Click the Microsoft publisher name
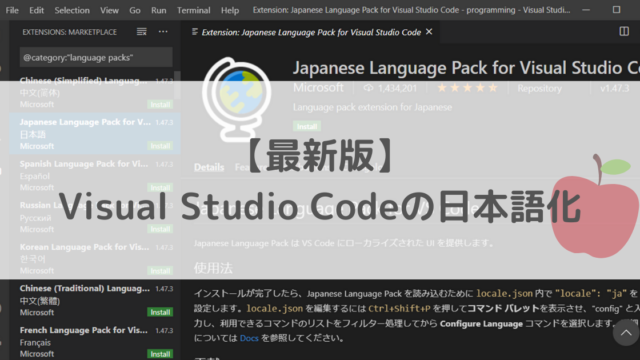The image size is (640, 360). pyautogui.click(x=318, y=88)
